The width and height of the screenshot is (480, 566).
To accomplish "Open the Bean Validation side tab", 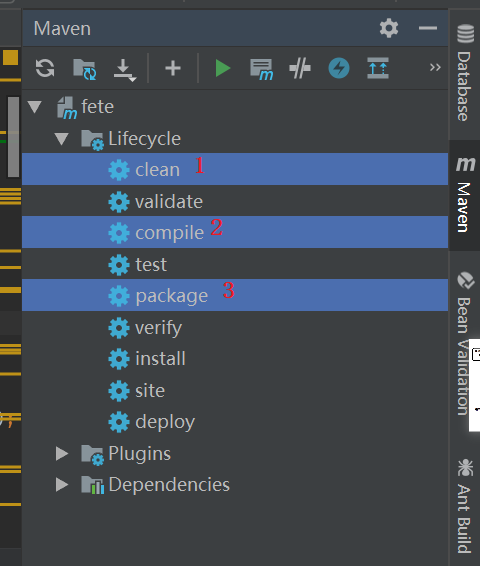I will [464, 344].
